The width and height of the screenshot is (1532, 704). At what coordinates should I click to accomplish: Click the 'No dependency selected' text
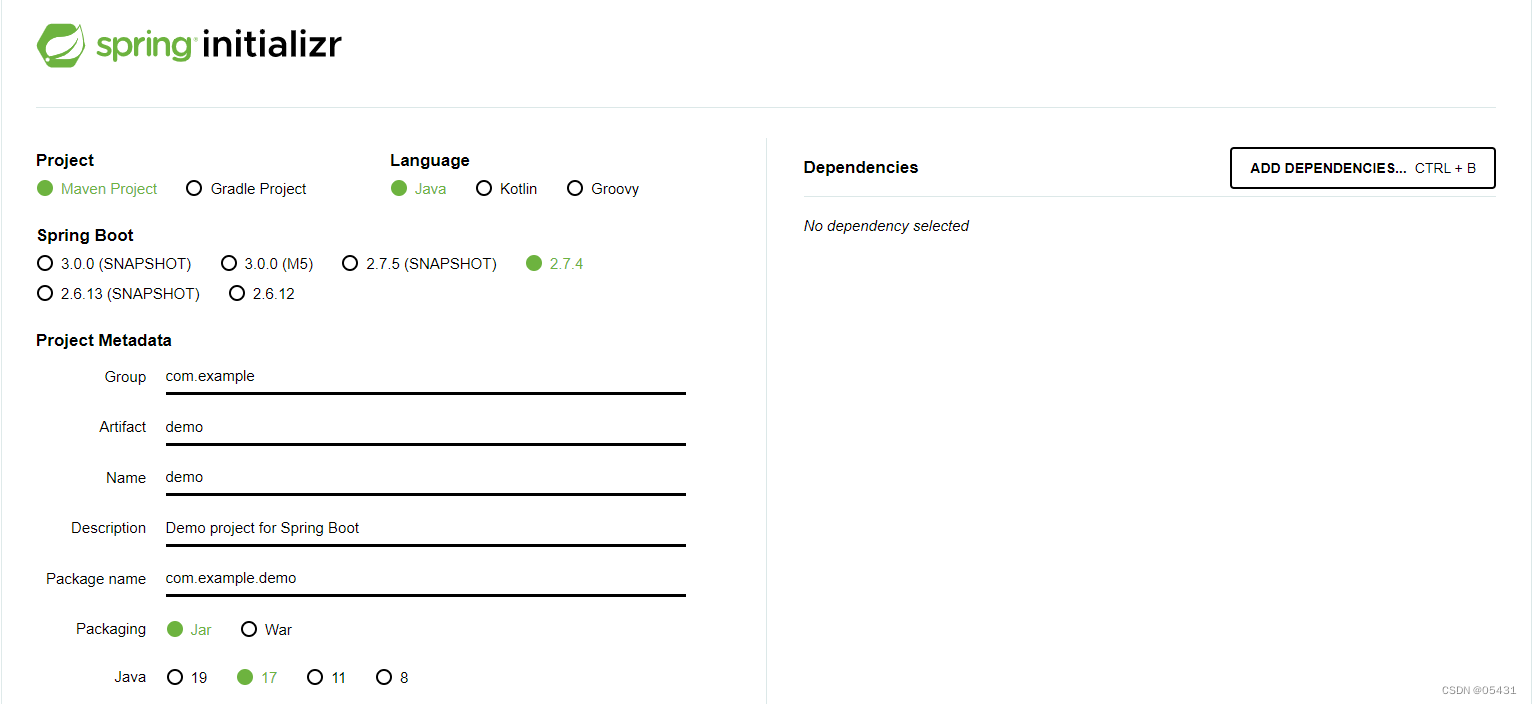click(886, 226)
